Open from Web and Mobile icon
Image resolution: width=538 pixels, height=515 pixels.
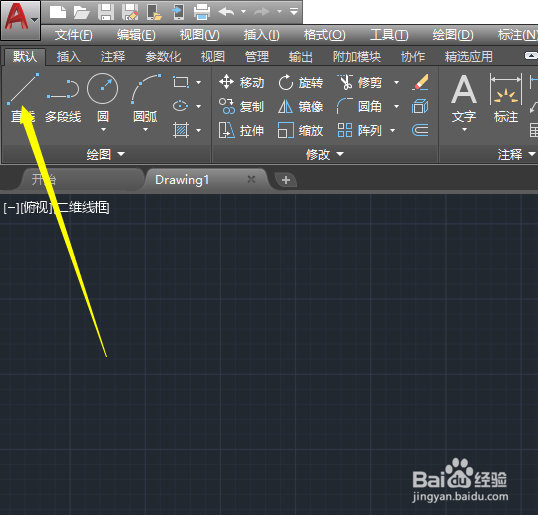[154, 12]
